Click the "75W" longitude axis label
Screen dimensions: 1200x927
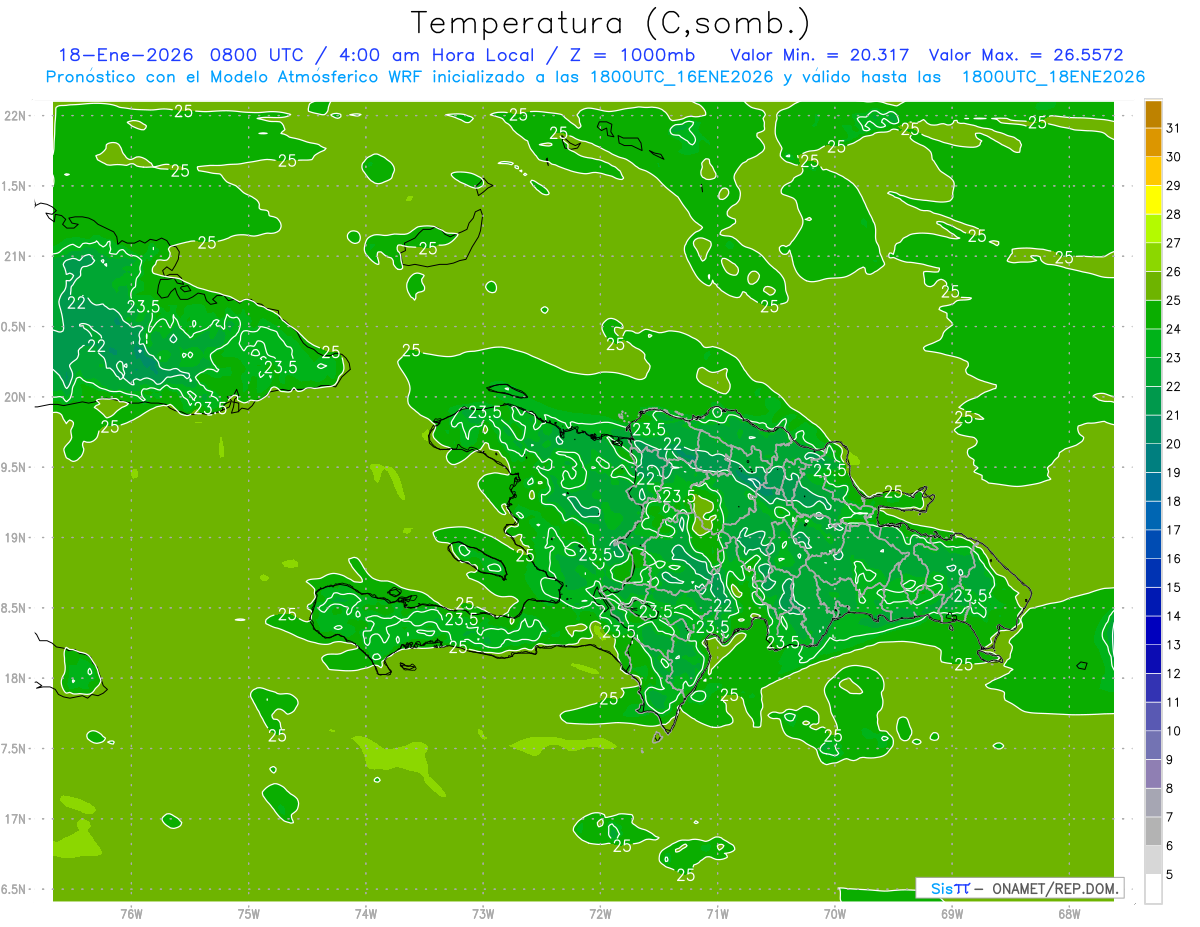248,913
